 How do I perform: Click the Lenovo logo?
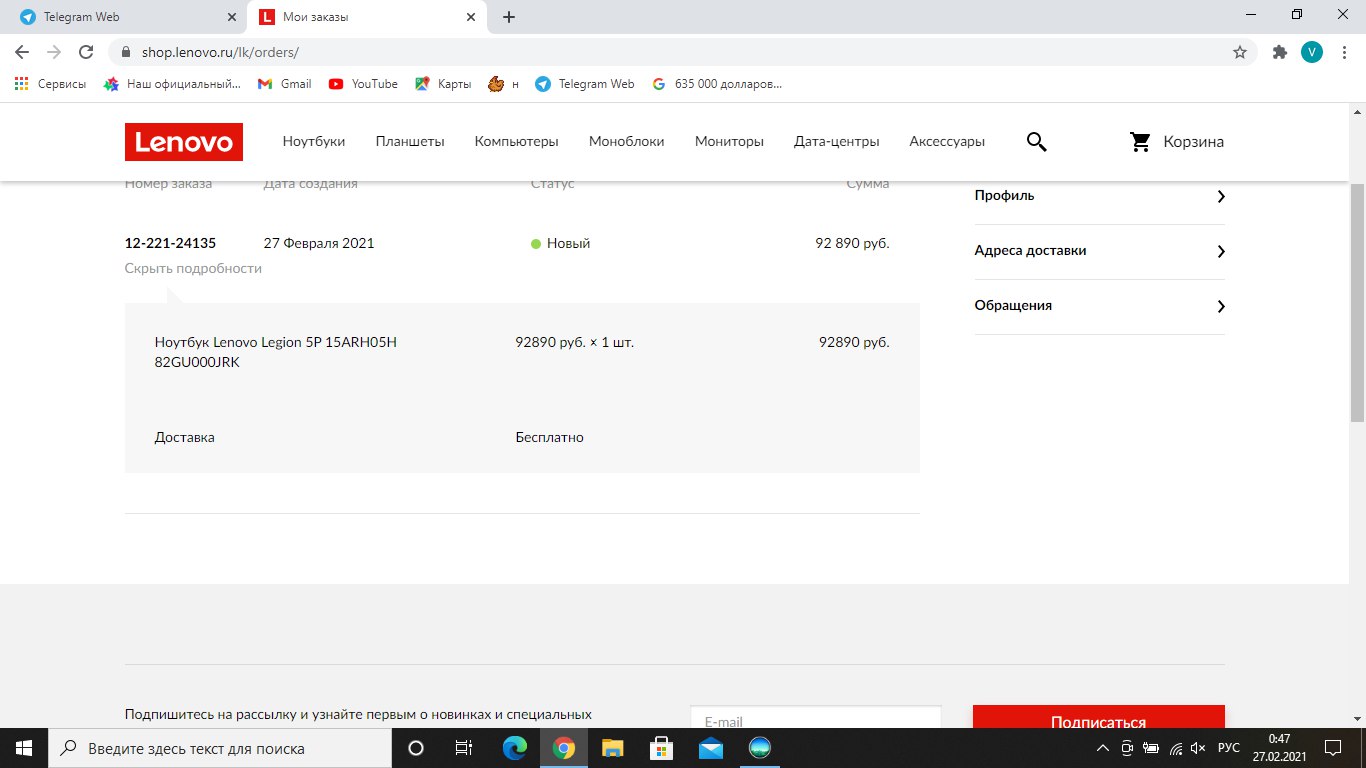pos(184,142)
